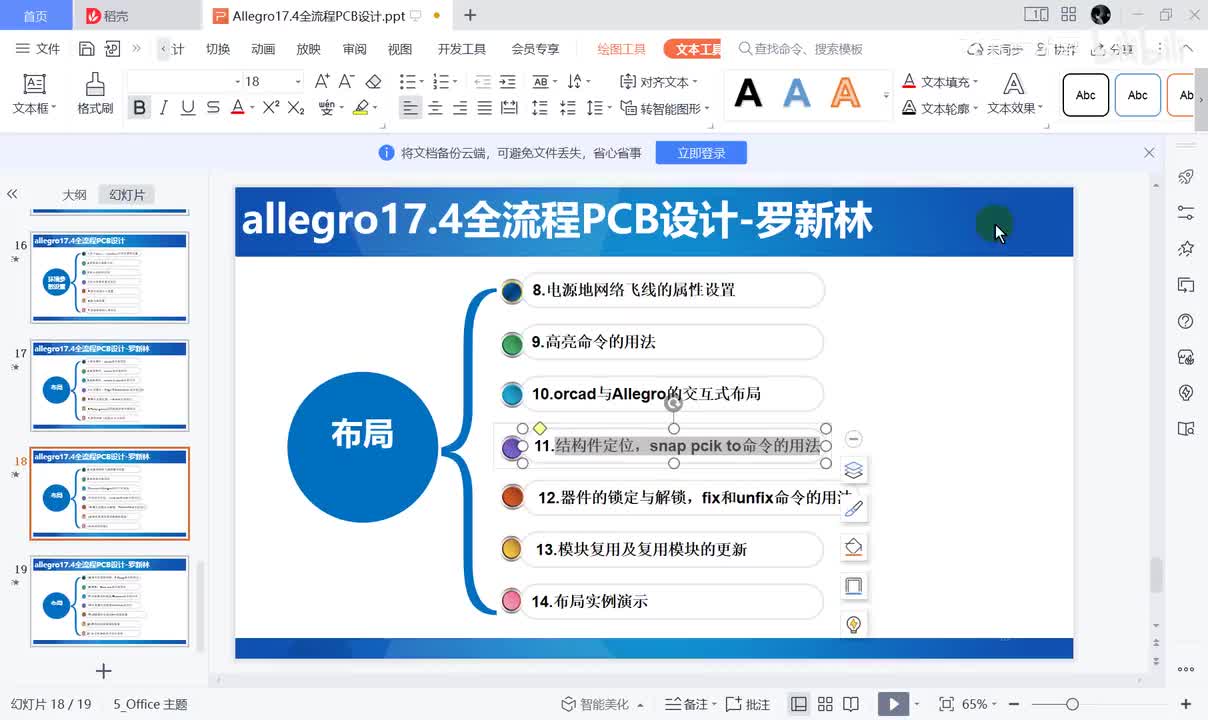Click the 智能美化 button in status bar
Image resolution: width=1208 pixels, height=720 pixels.
(603, 704)
